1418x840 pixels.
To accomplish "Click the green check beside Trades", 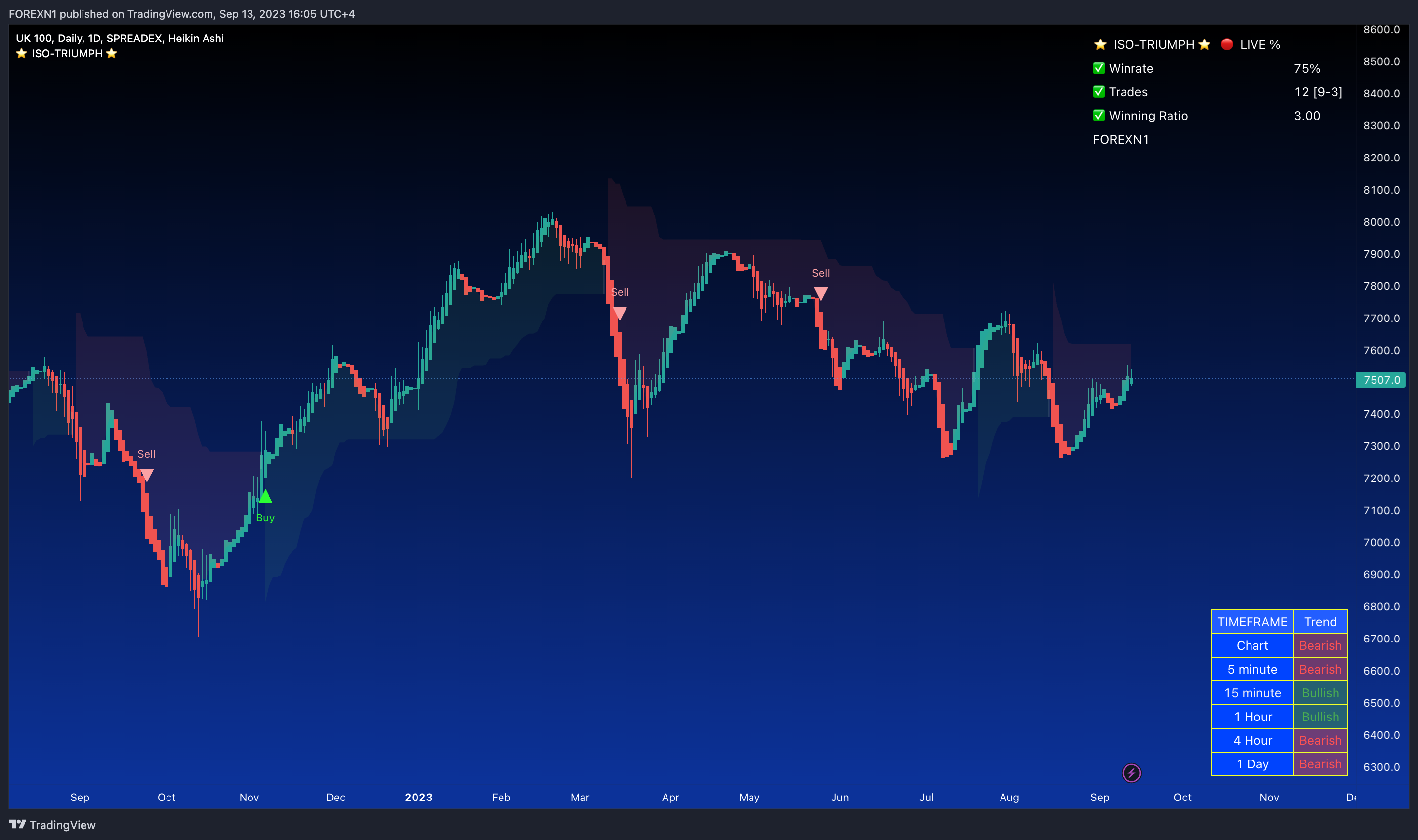I will tap(1099, 92).
